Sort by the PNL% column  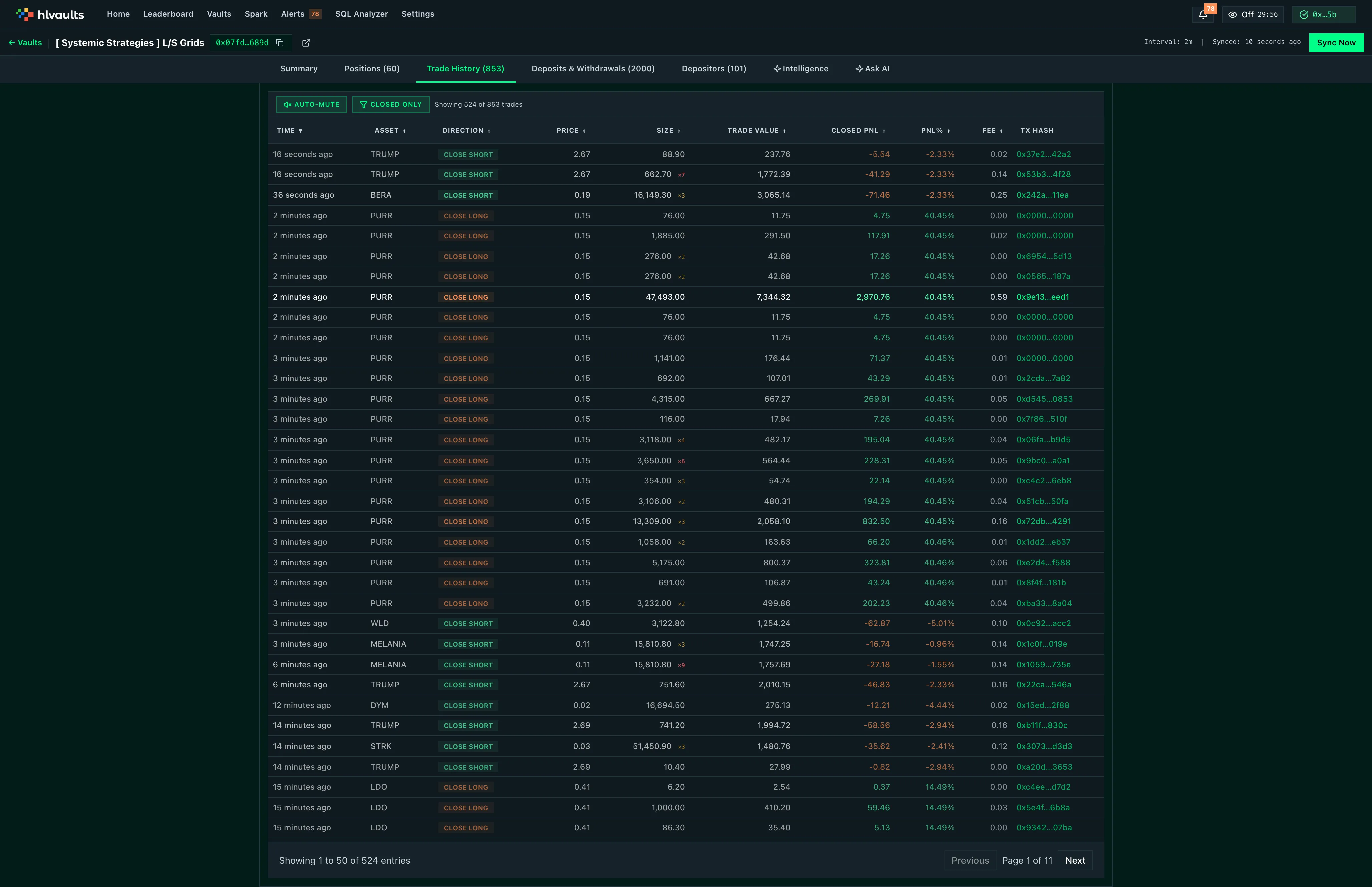click(x=936, y=131)
